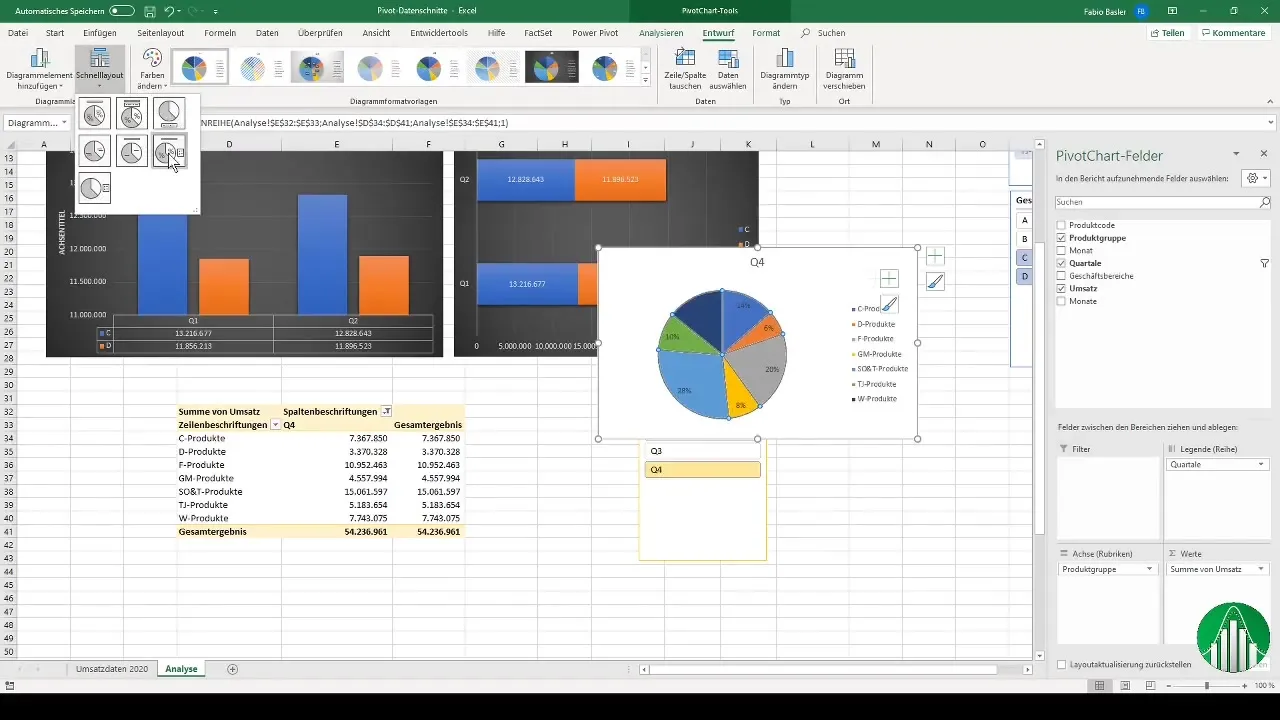Add a new sheet with plus icon
The image size is (1280, 720).
coord(233,669)
